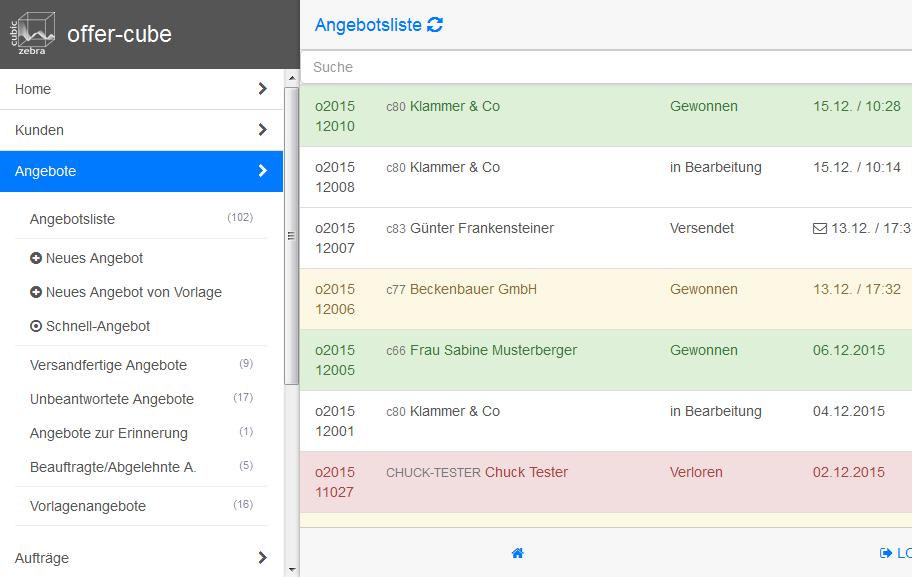Viewport: 912px width, 577px height.
Task: Click the cubic zebra logo icon
Action: [x=33, y=34]
